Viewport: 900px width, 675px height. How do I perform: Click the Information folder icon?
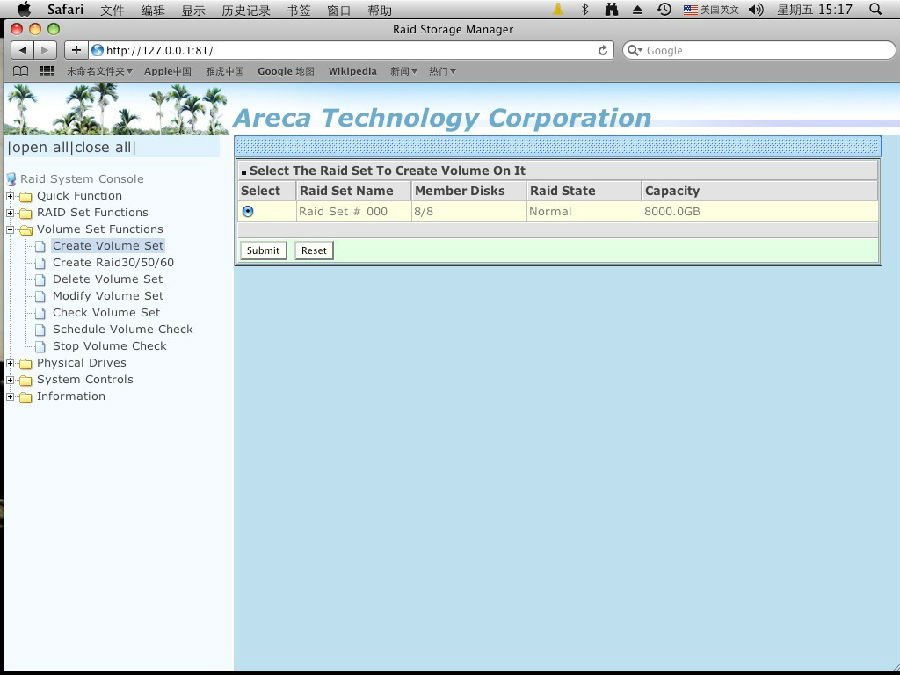tap(25, 397)
